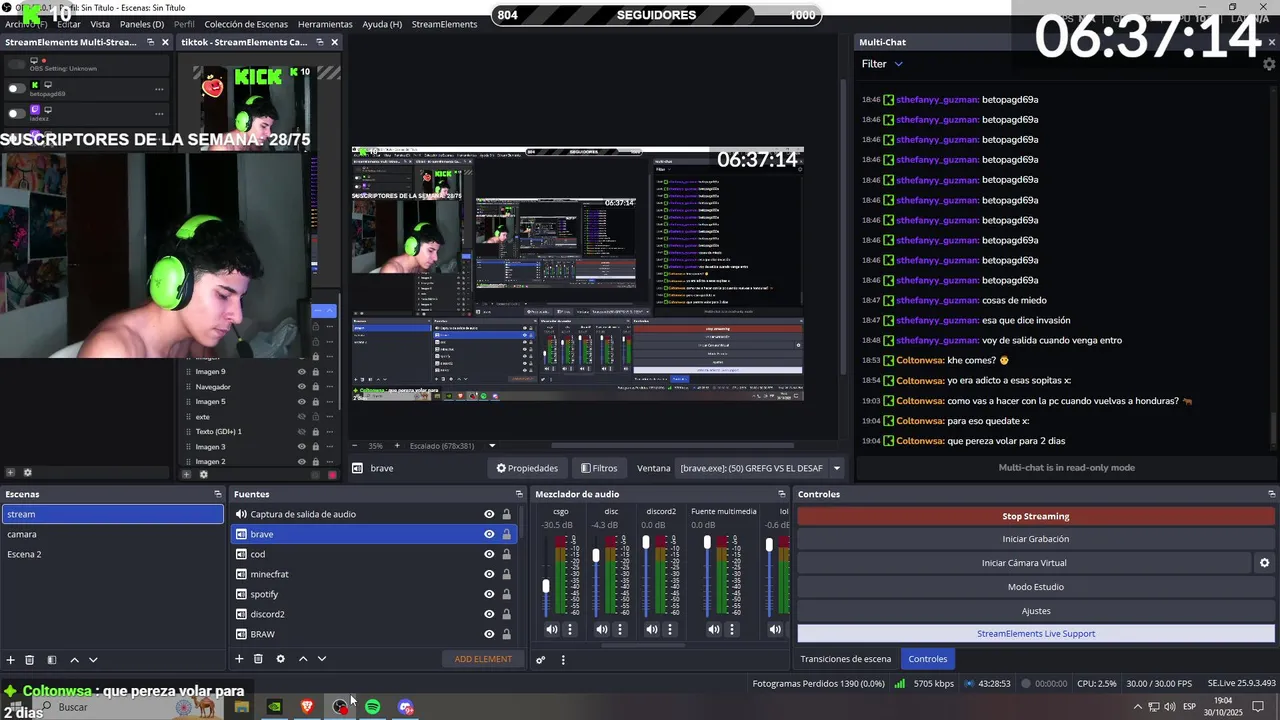
Task: Open Ajustes settings button
Action: pos(1036,611)
